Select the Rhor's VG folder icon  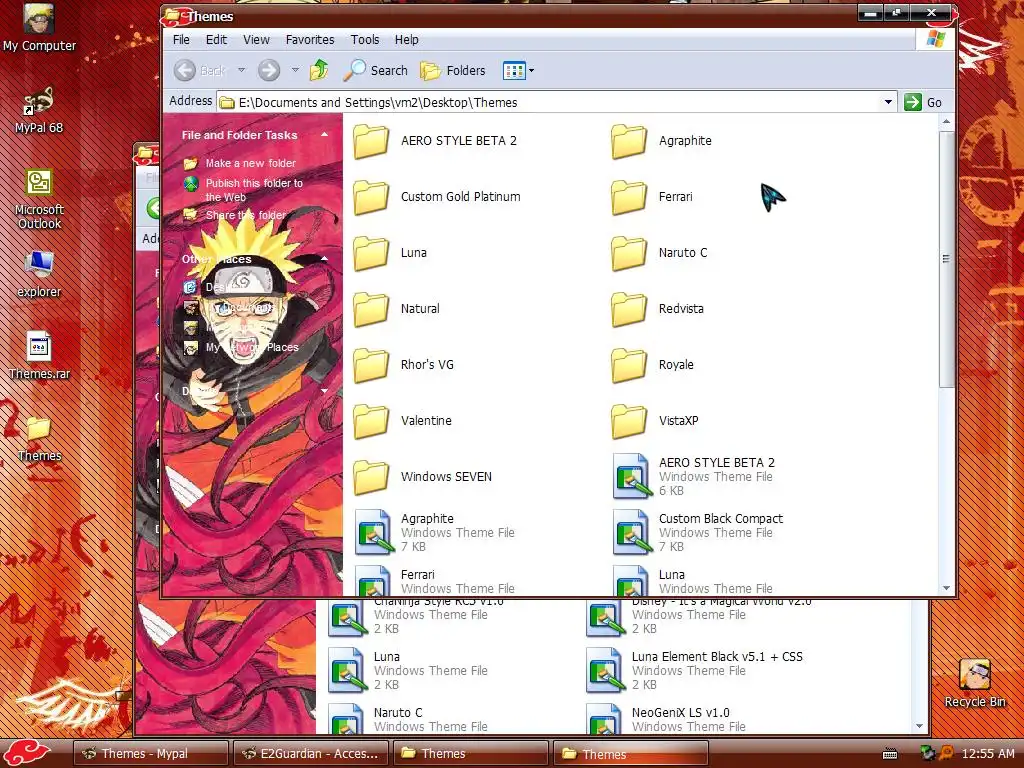[371, 365]
